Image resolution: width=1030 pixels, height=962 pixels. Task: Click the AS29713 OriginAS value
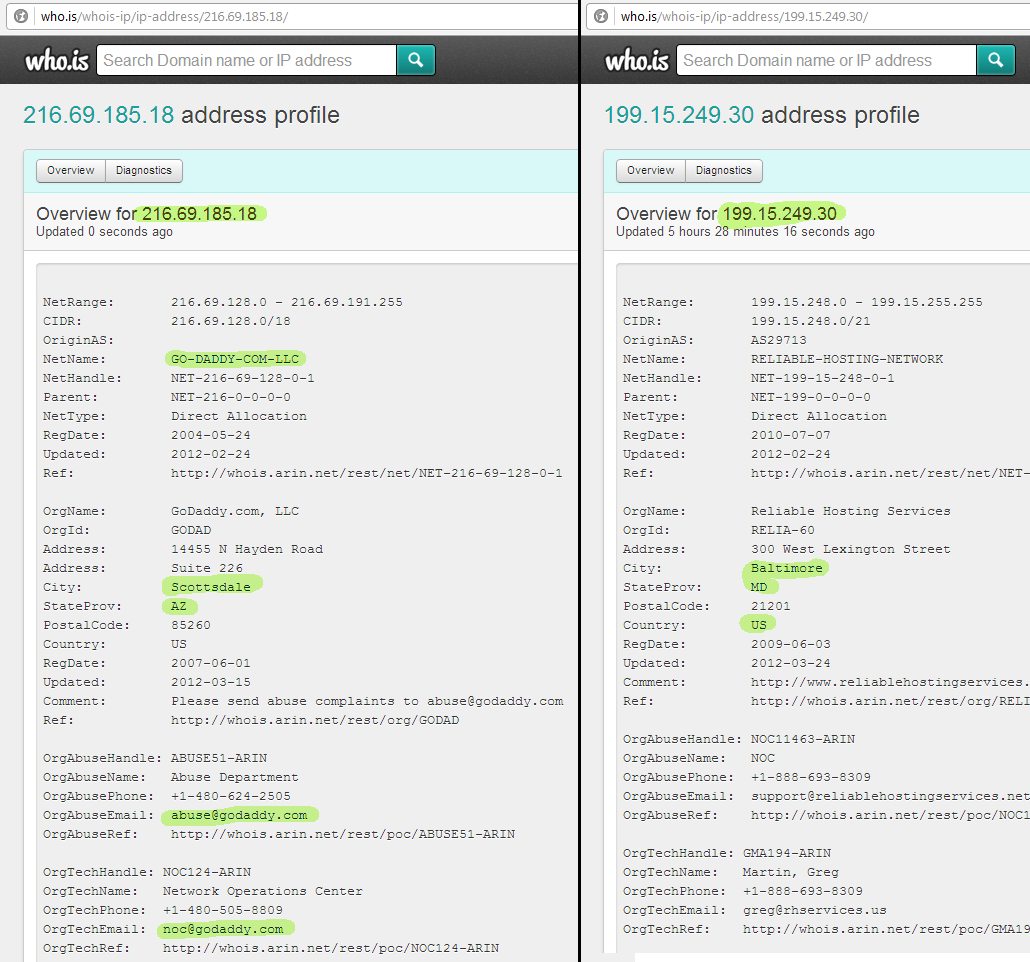(x=778, y=340)
